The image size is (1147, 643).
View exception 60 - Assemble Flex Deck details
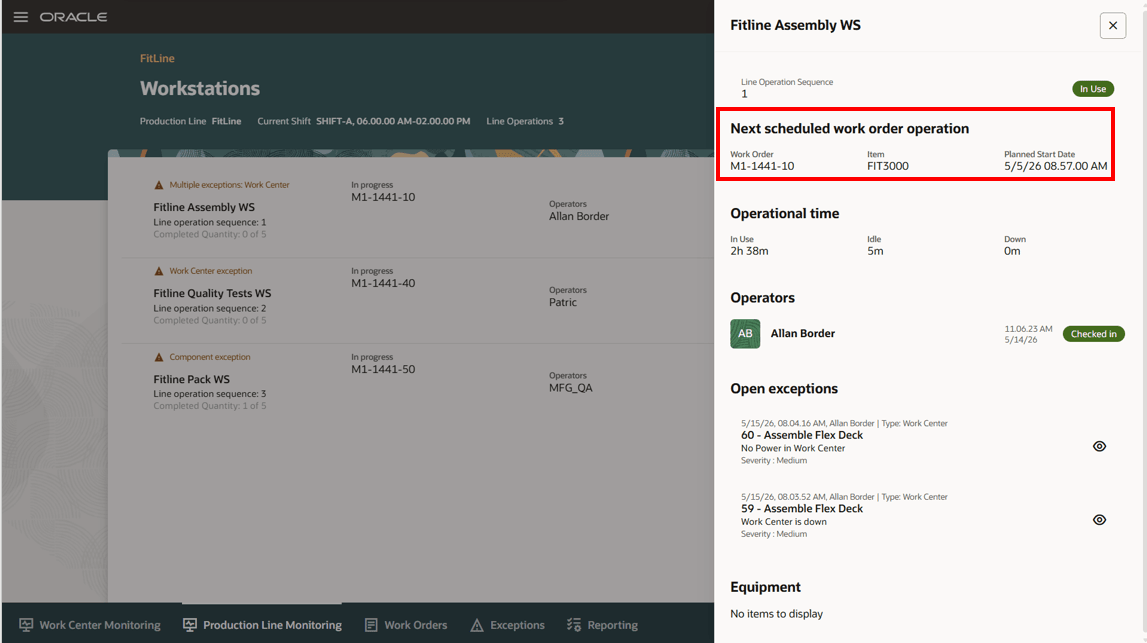point(1099,446)
